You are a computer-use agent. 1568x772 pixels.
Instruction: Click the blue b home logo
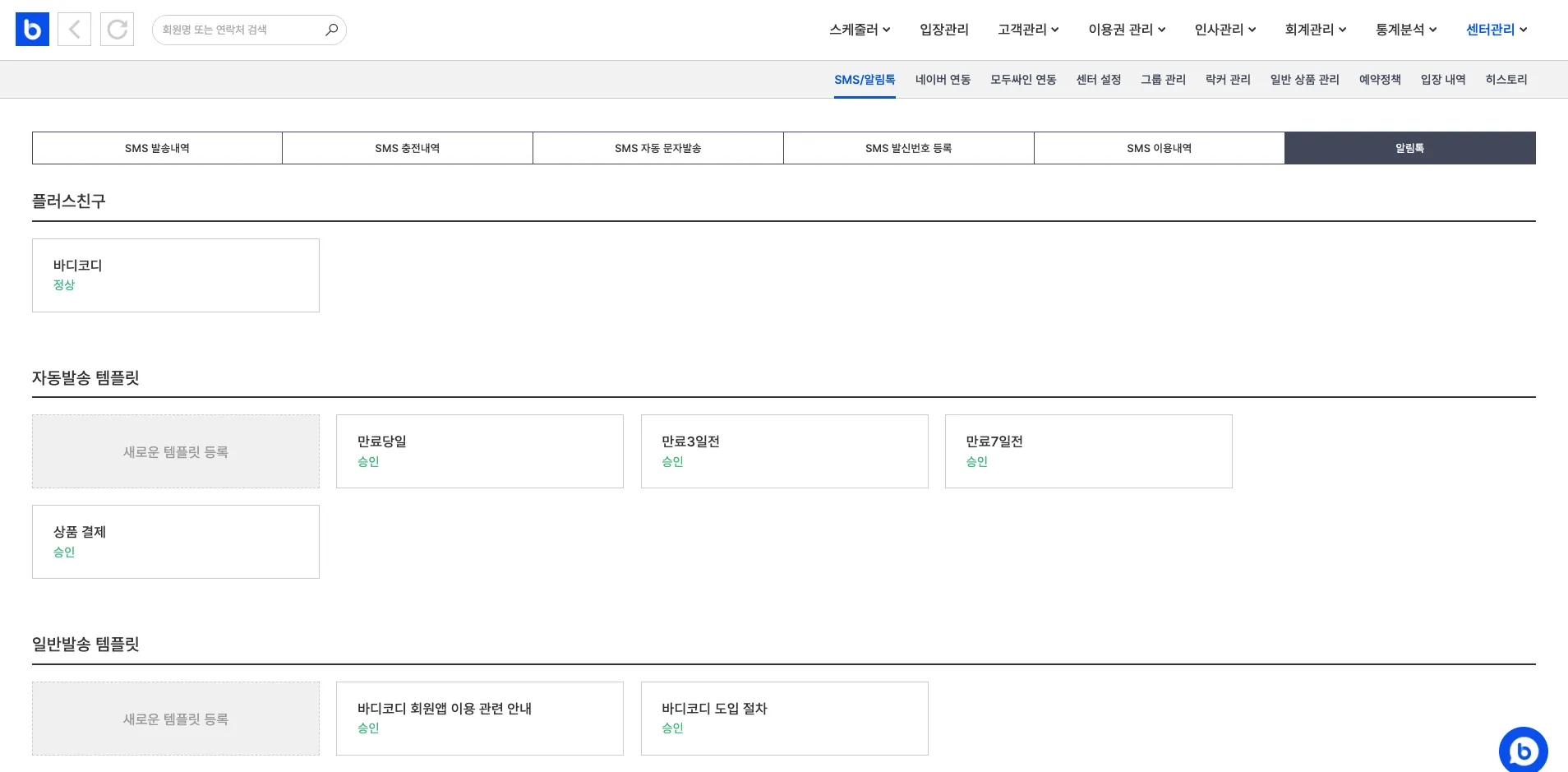click(32, 30)
